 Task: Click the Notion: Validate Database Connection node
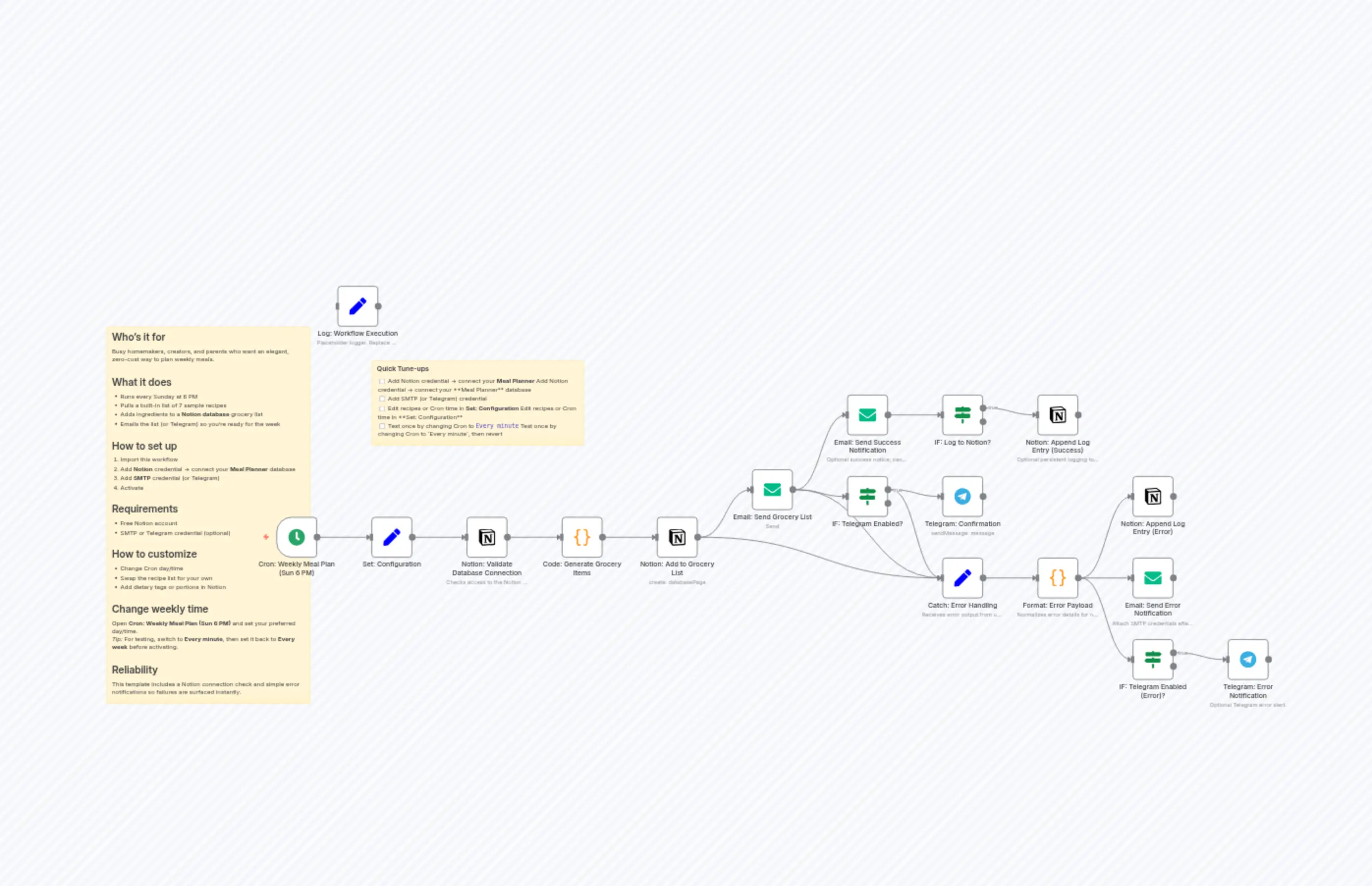point(487,536)
